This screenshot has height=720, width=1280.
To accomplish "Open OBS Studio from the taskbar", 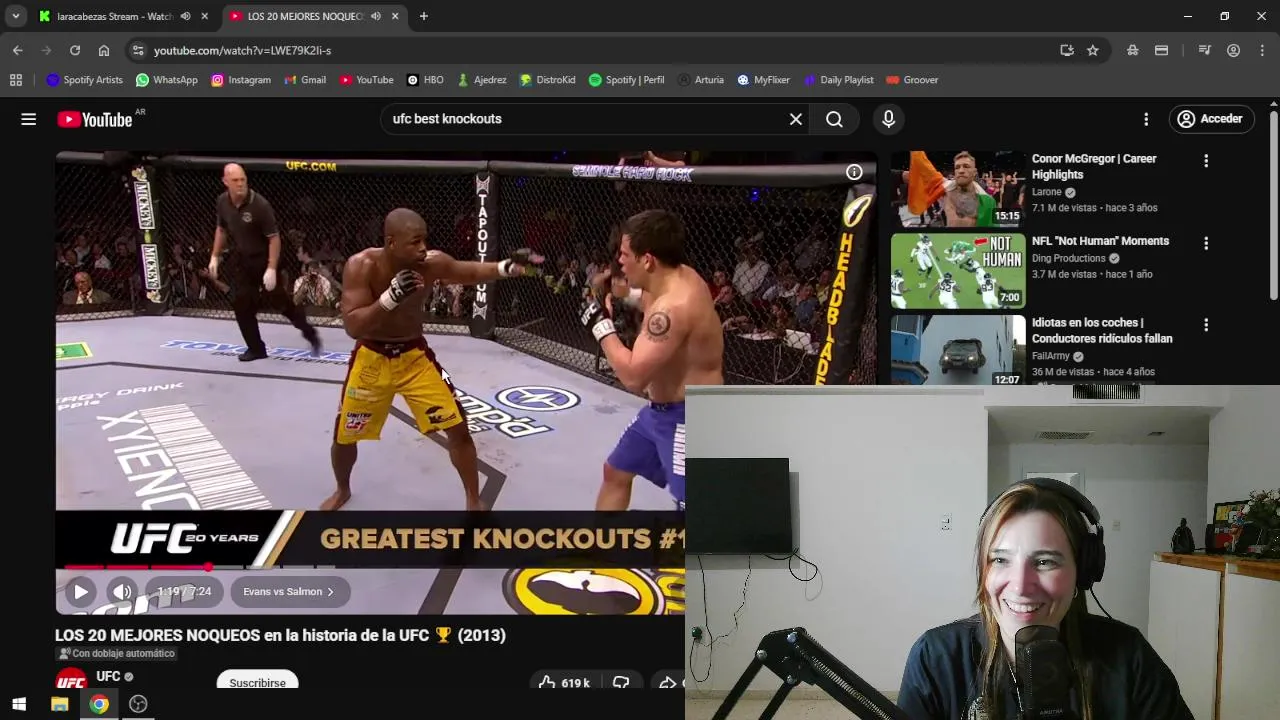I will click(x=138, y=704).
